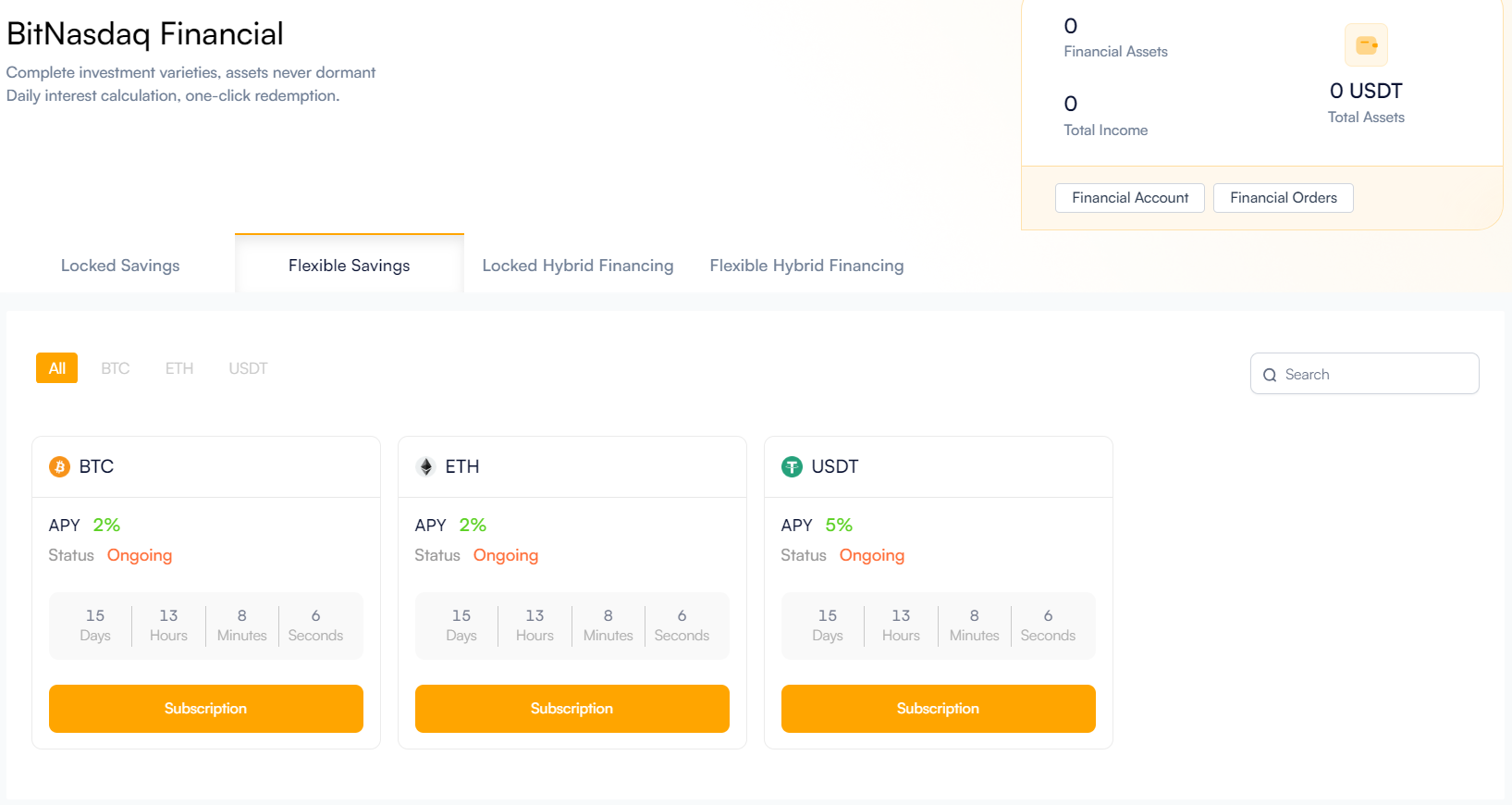Viewport: 1512px width, 805px height.
Task: Click the green Tether USDT icon
Action: 792,467
